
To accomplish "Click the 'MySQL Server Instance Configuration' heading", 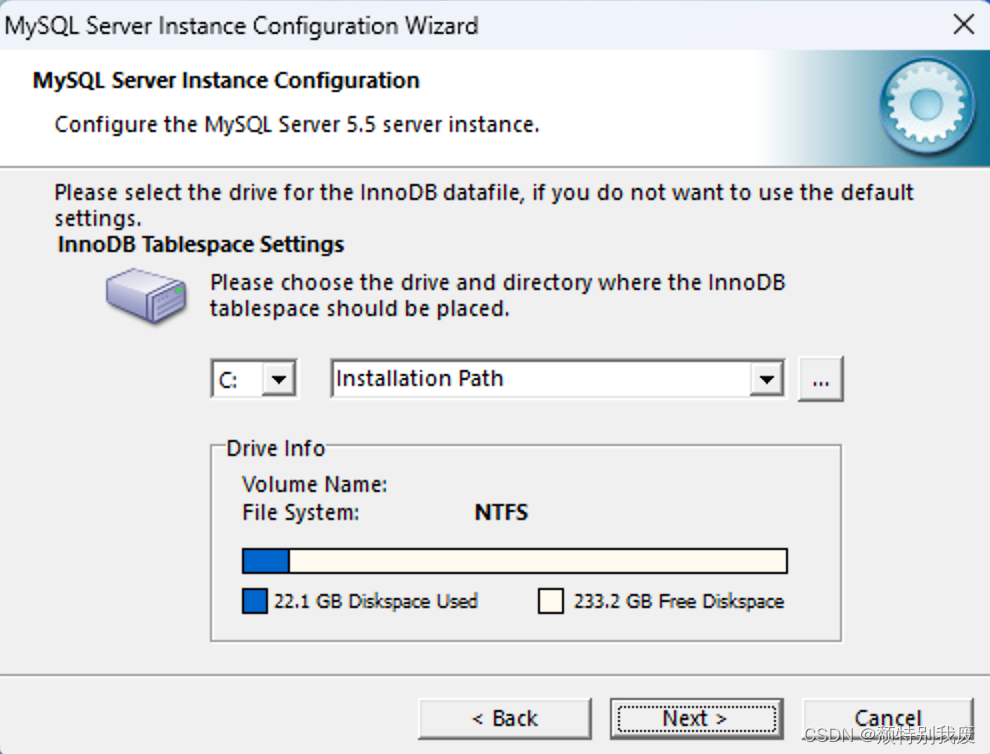I will coord(226,81).
